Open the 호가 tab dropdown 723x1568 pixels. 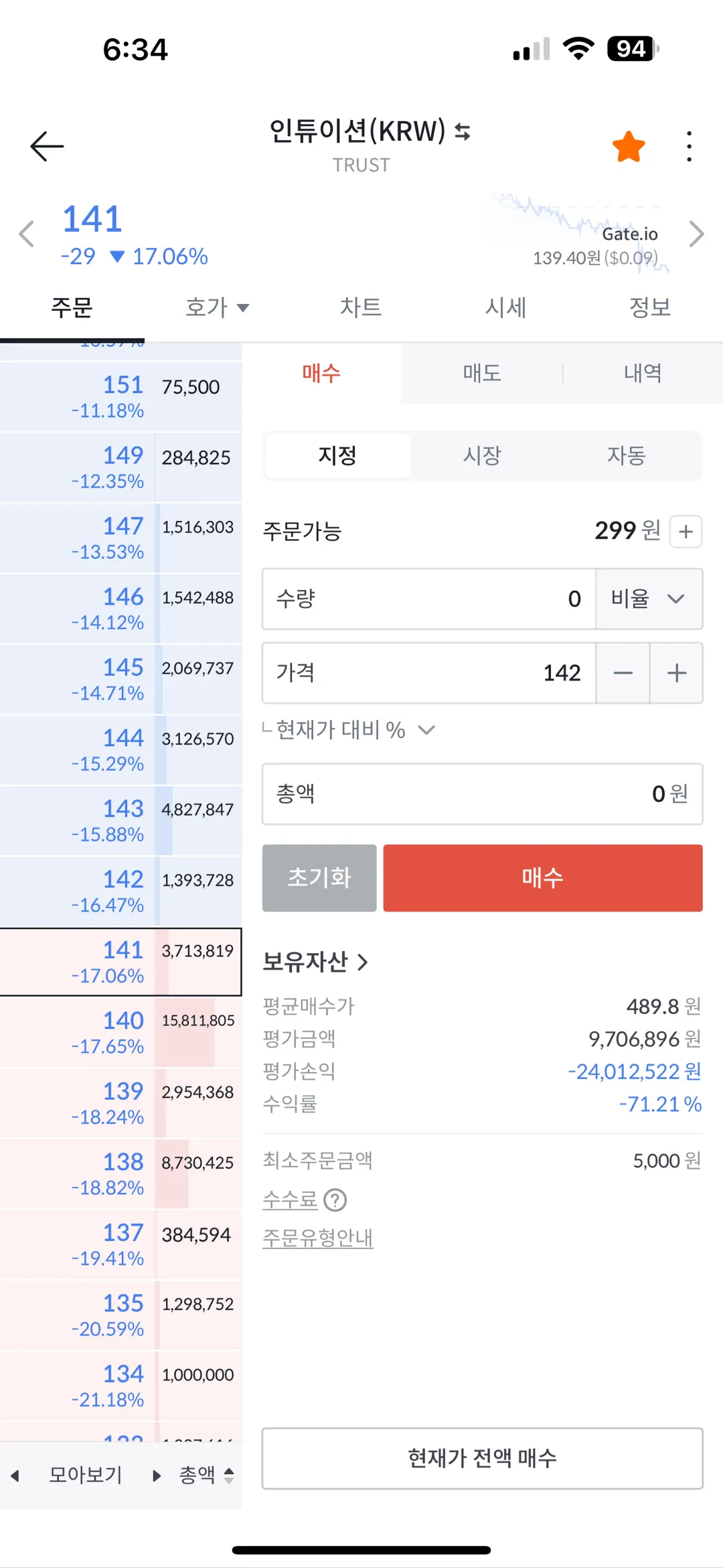point(216,308)
